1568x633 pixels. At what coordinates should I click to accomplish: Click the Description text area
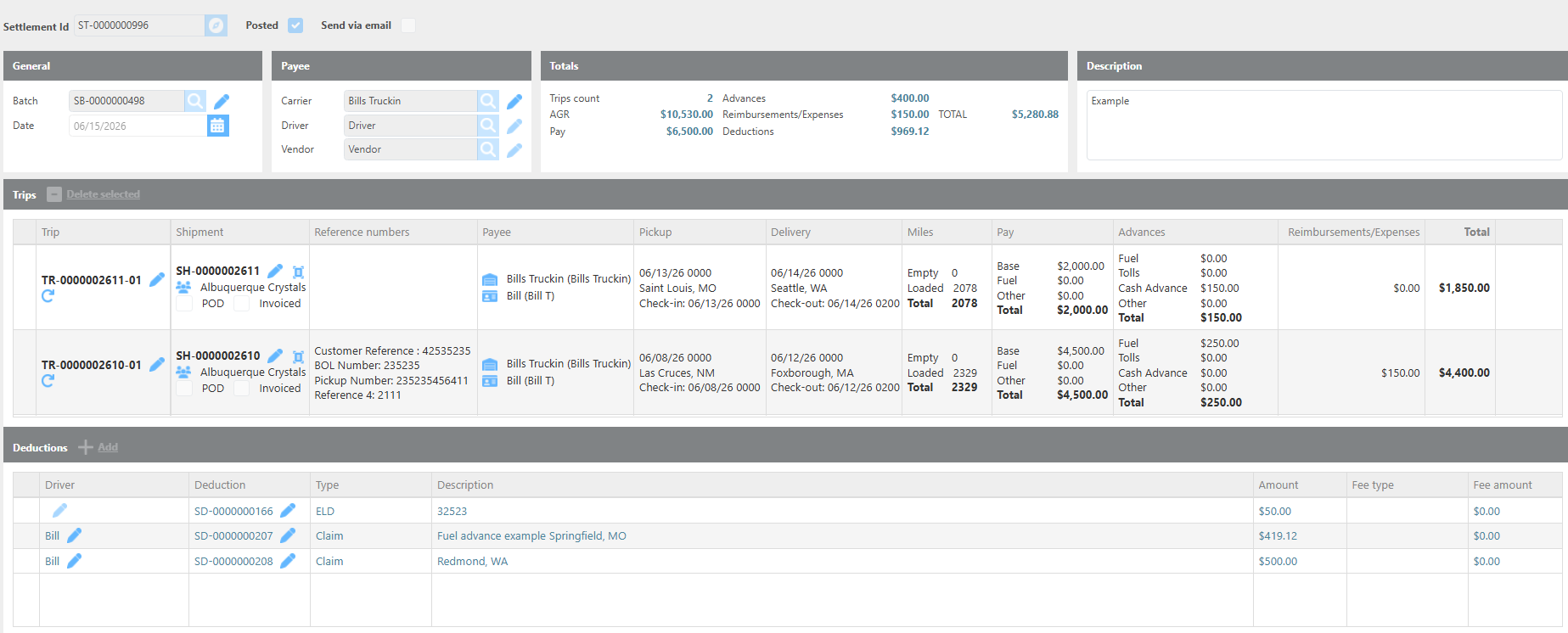[1324, 125]
